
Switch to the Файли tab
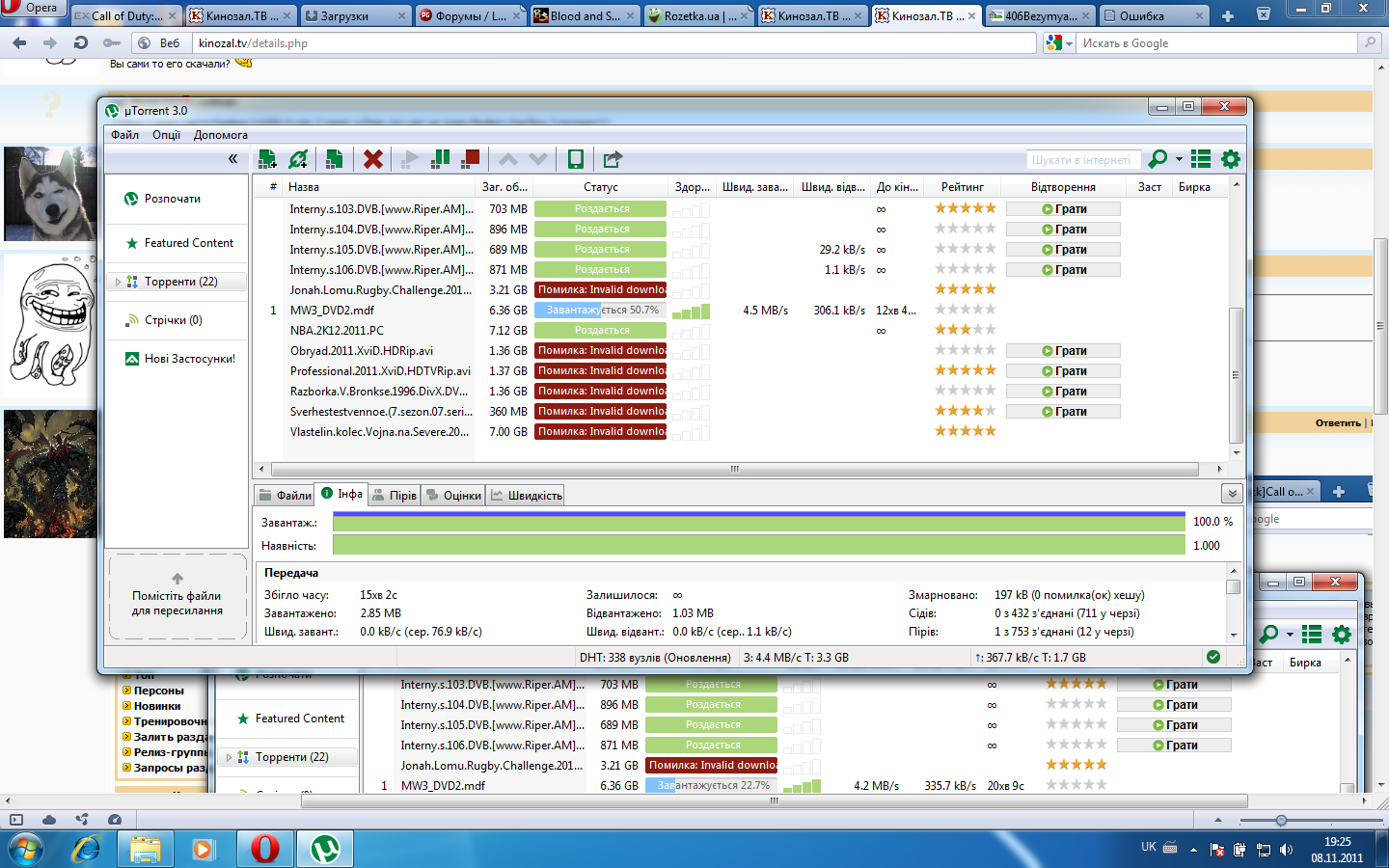285,495
